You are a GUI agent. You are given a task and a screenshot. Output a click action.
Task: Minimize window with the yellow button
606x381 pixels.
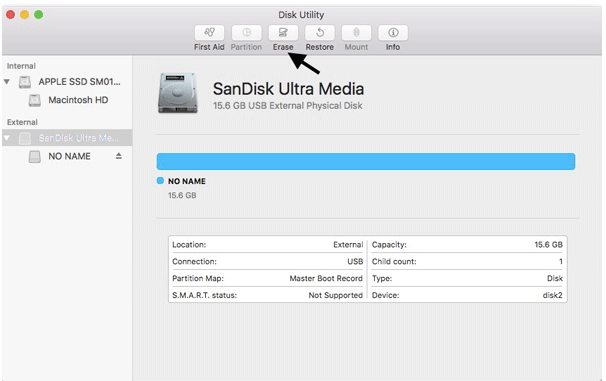click(24, 15)
